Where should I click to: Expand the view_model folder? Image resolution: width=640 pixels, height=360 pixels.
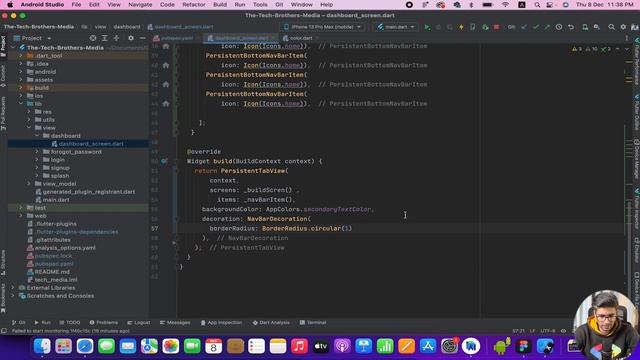point(29,184)
